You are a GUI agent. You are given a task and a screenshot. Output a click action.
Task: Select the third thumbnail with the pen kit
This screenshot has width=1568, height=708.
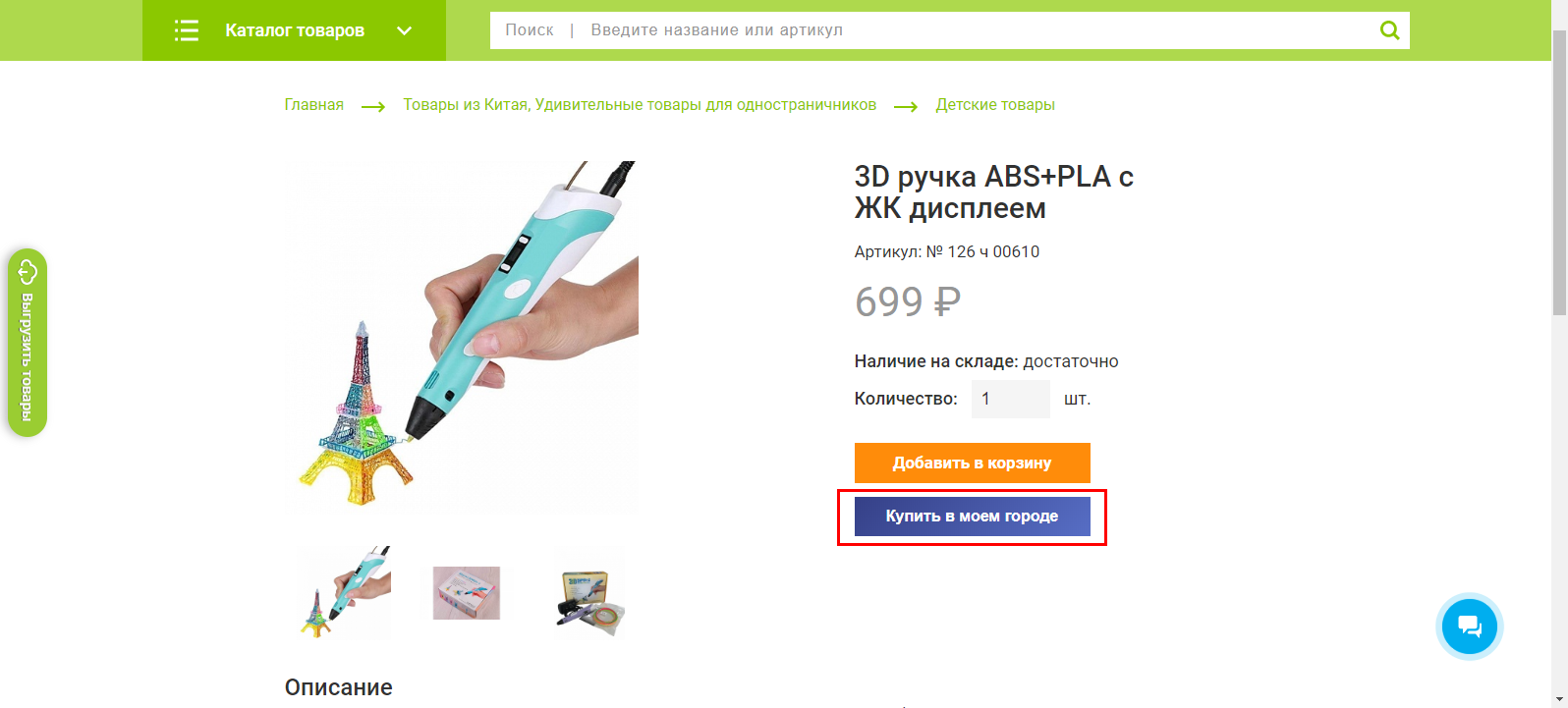(x=589, y=593)
